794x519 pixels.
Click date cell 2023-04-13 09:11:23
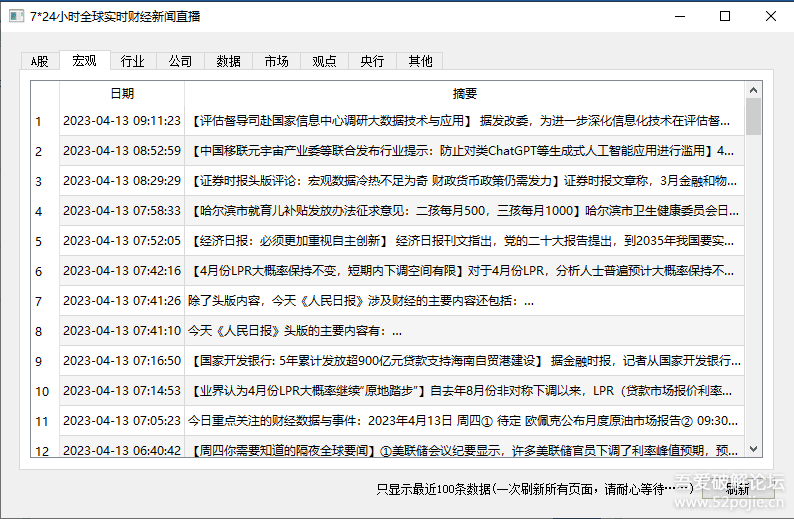click(122, 121)
